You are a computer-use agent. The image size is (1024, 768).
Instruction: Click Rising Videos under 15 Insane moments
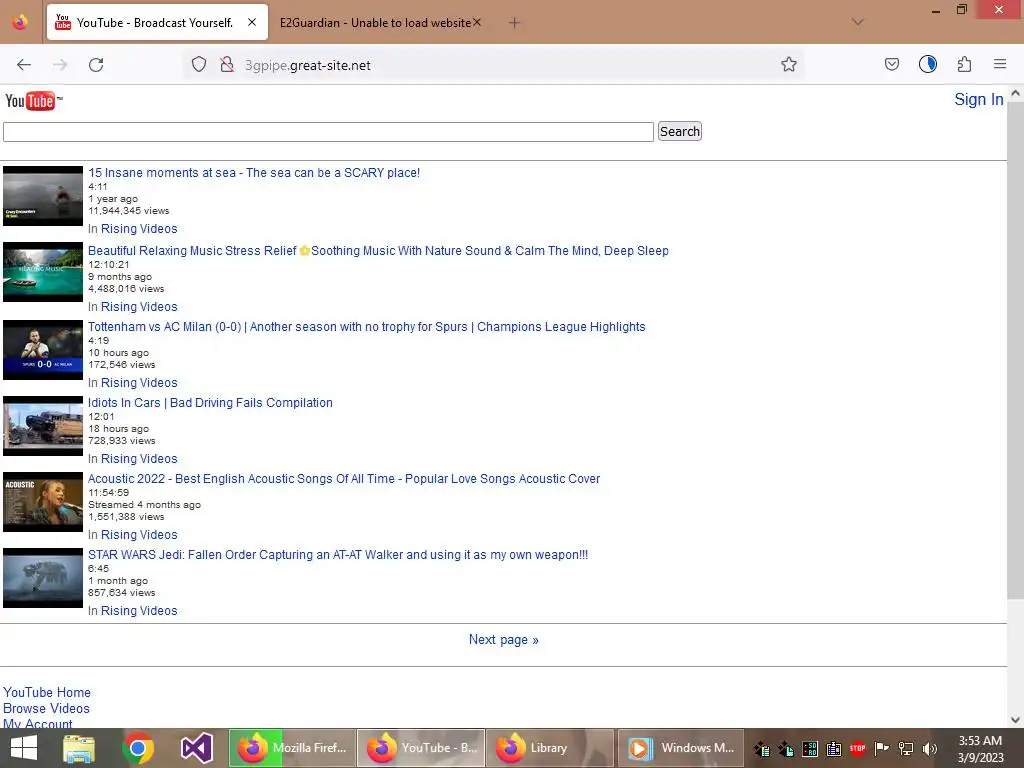click(139, 229)
